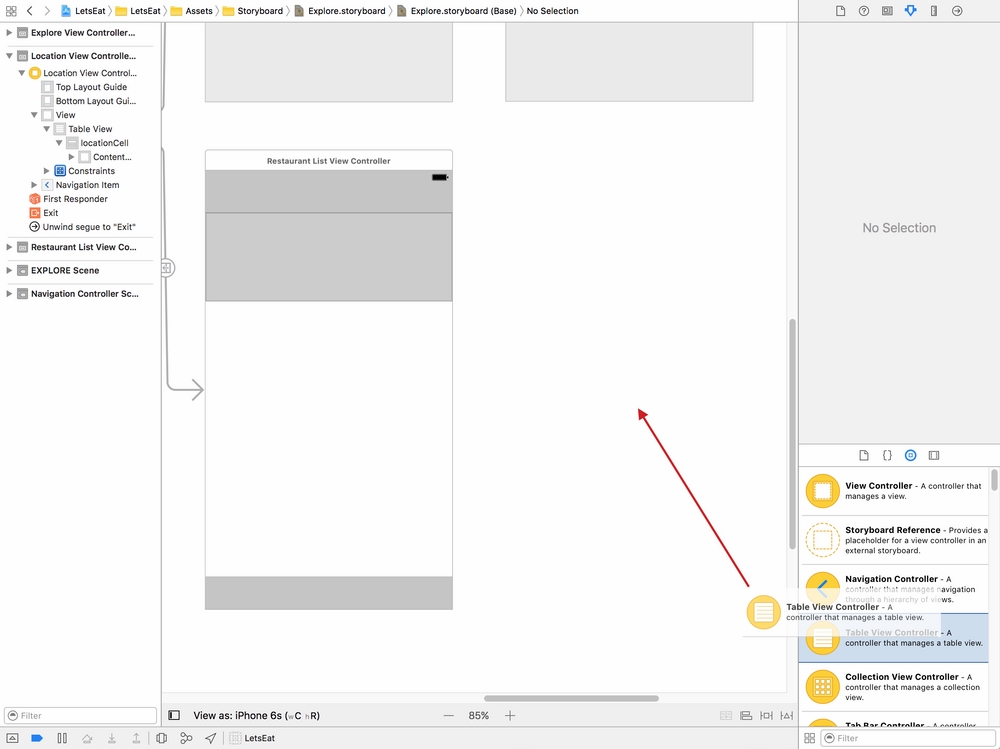Open Resolve Auto Layout Issues menu

(786, 716)
